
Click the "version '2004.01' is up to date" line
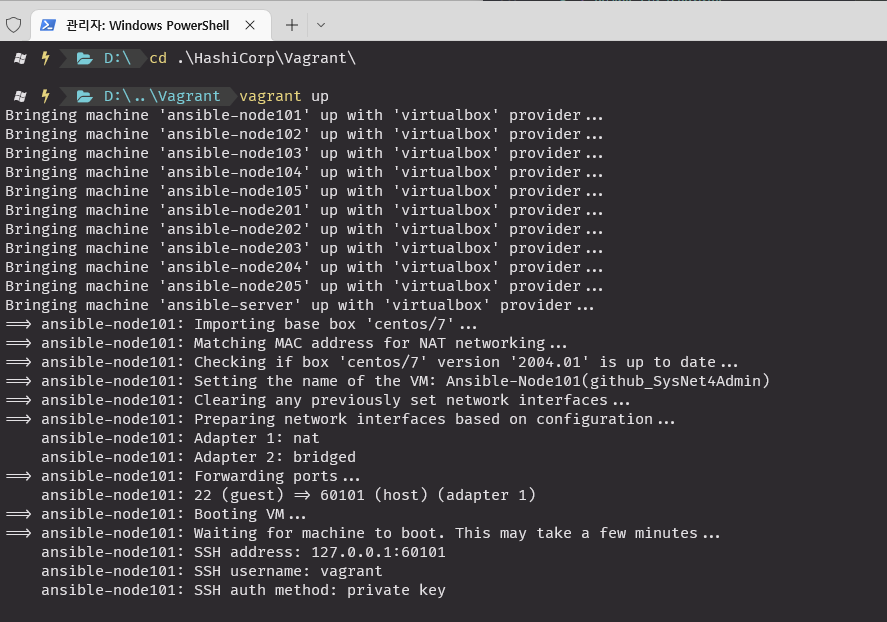pyautogui.click(x=372, y=362)
